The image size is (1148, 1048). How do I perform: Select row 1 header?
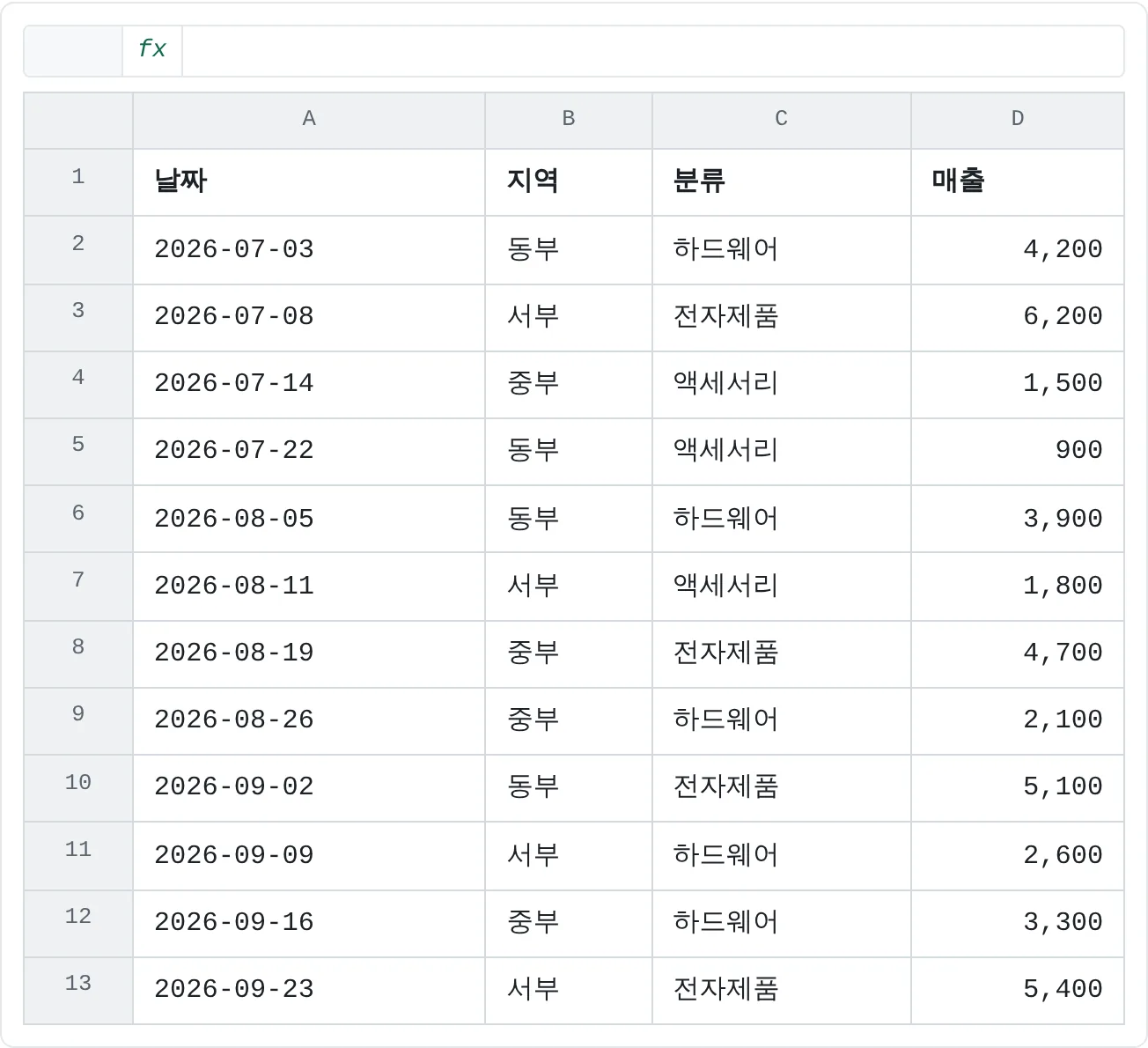click(78, 182)
